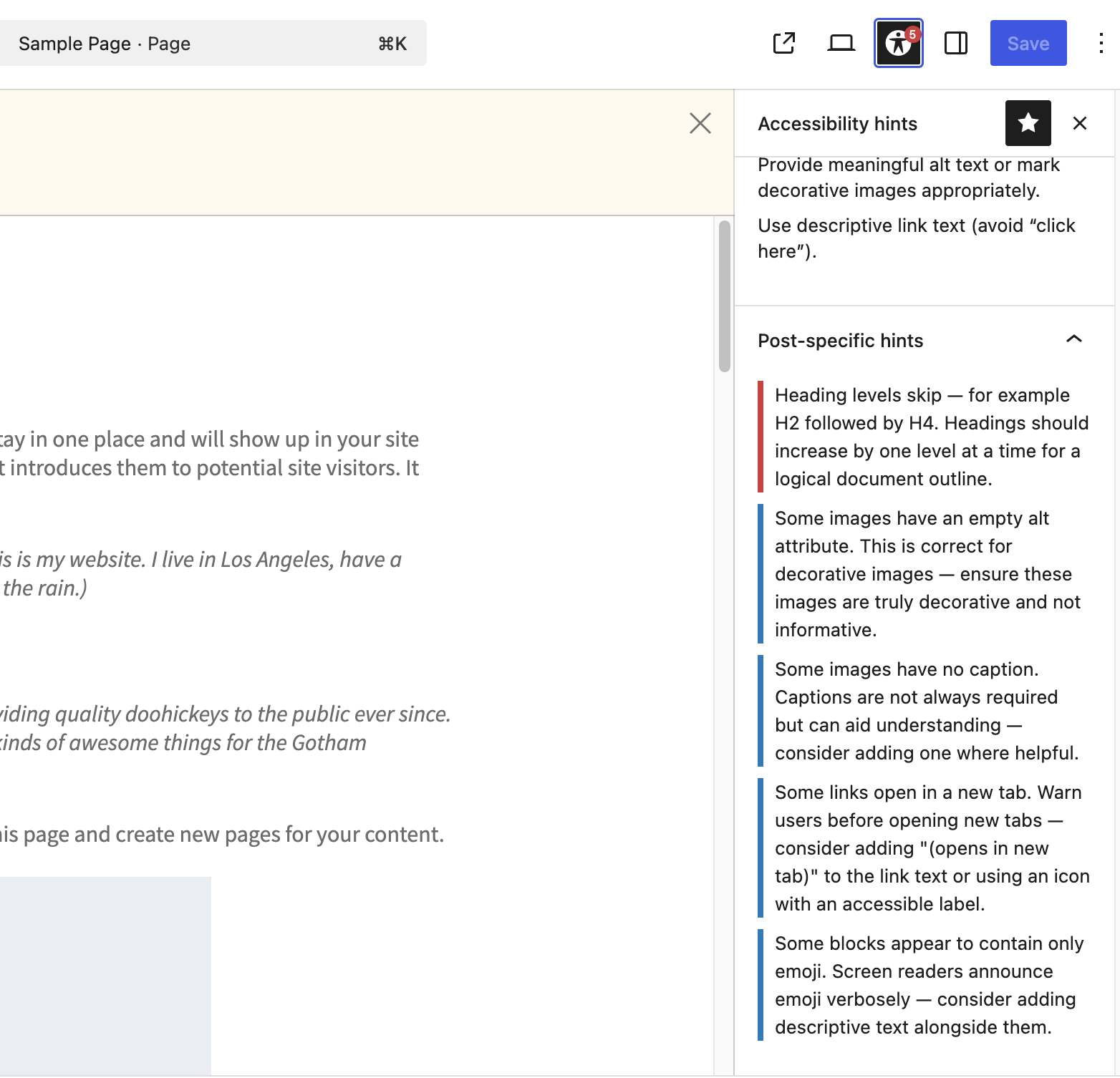Viewport: 1120px width, 1078px height.
Task: Switch the desktop device preview icon
Action: tap(841, 44)
